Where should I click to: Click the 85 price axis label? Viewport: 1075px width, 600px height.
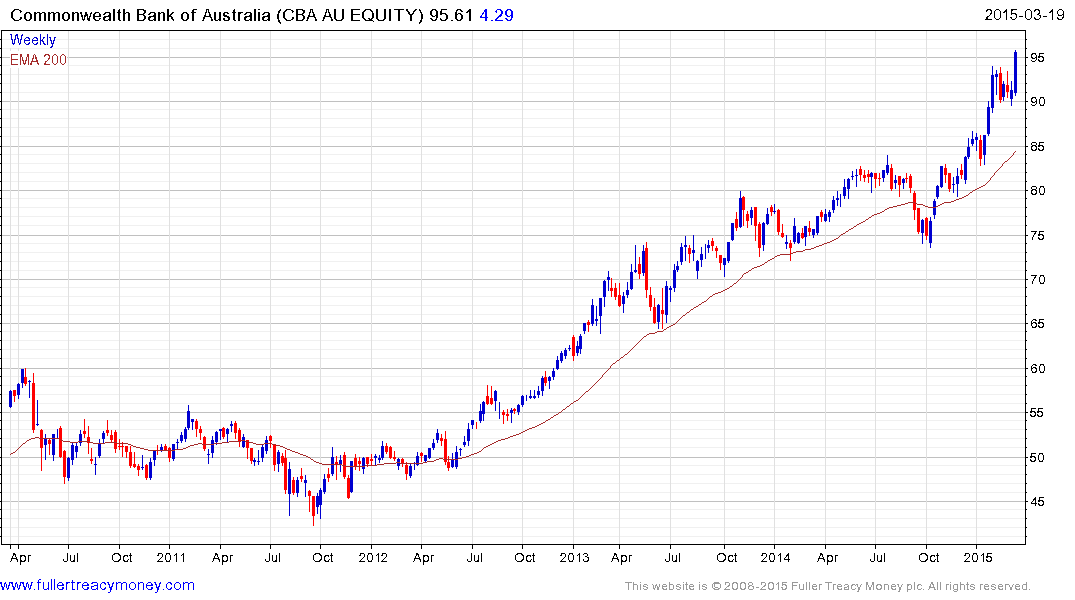tap(1038, 147)
